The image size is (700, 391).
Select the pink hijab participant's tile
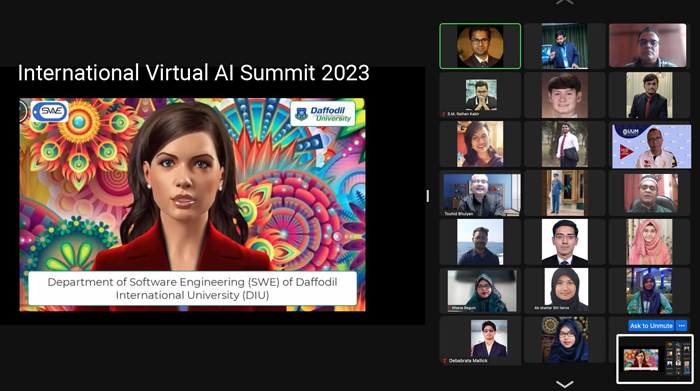(650, 241)
